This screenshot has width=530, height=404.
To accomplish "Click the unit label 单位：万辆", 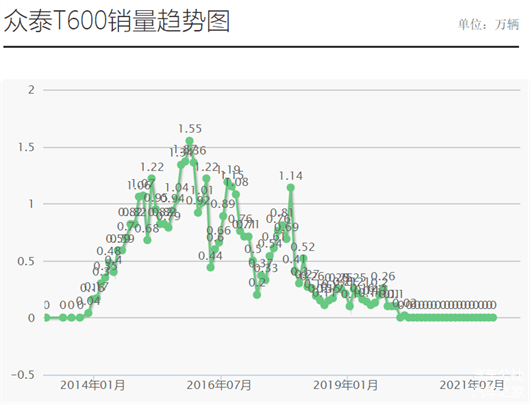I will click(x=488, y=24).
